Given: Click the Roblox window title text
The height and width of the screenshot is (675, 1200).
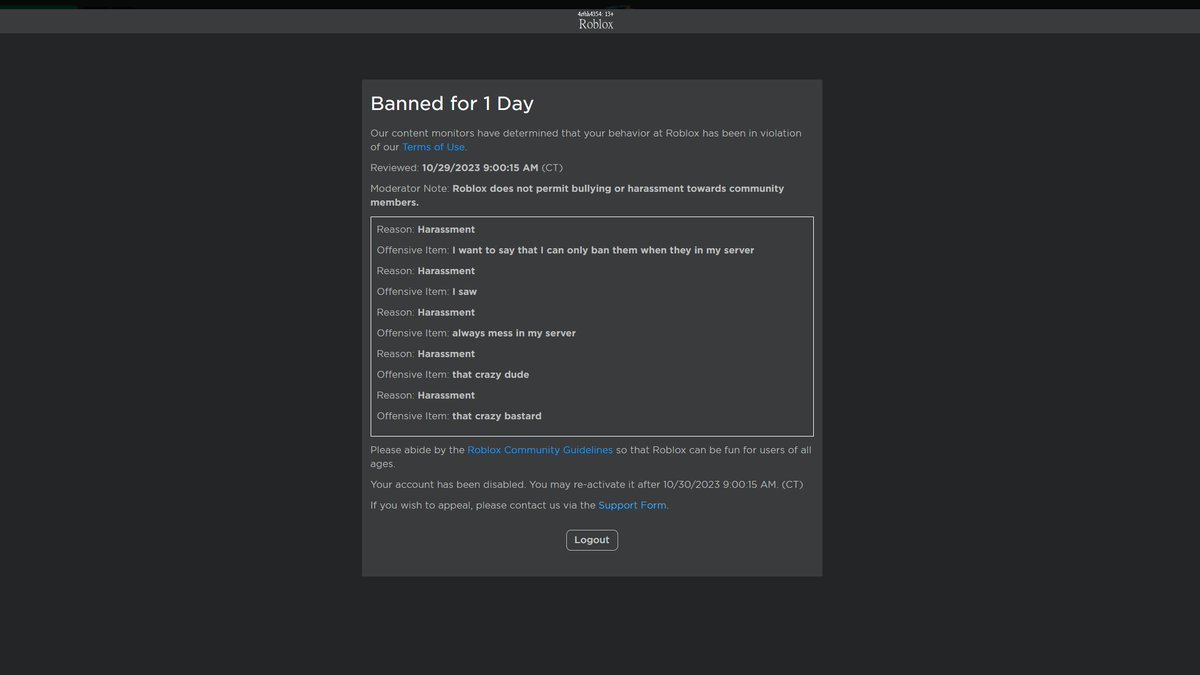Looking at the screenshot, I should coord(596,24).
